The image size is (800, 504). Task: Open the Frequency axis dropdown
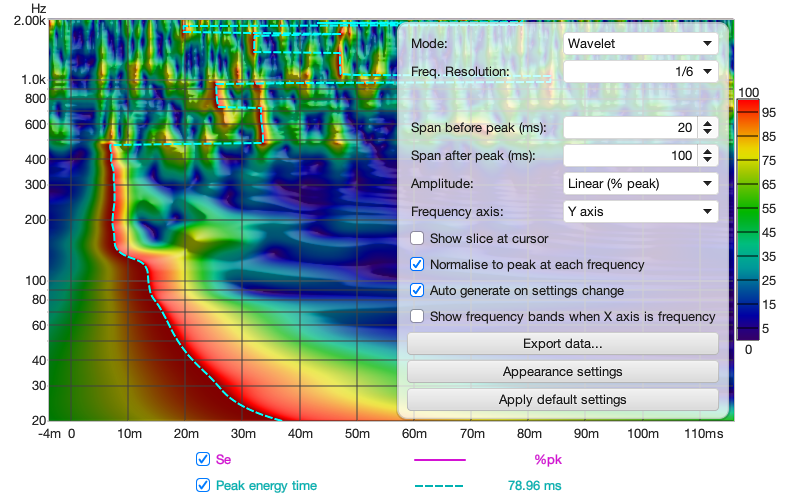click(x=640, y=212)
